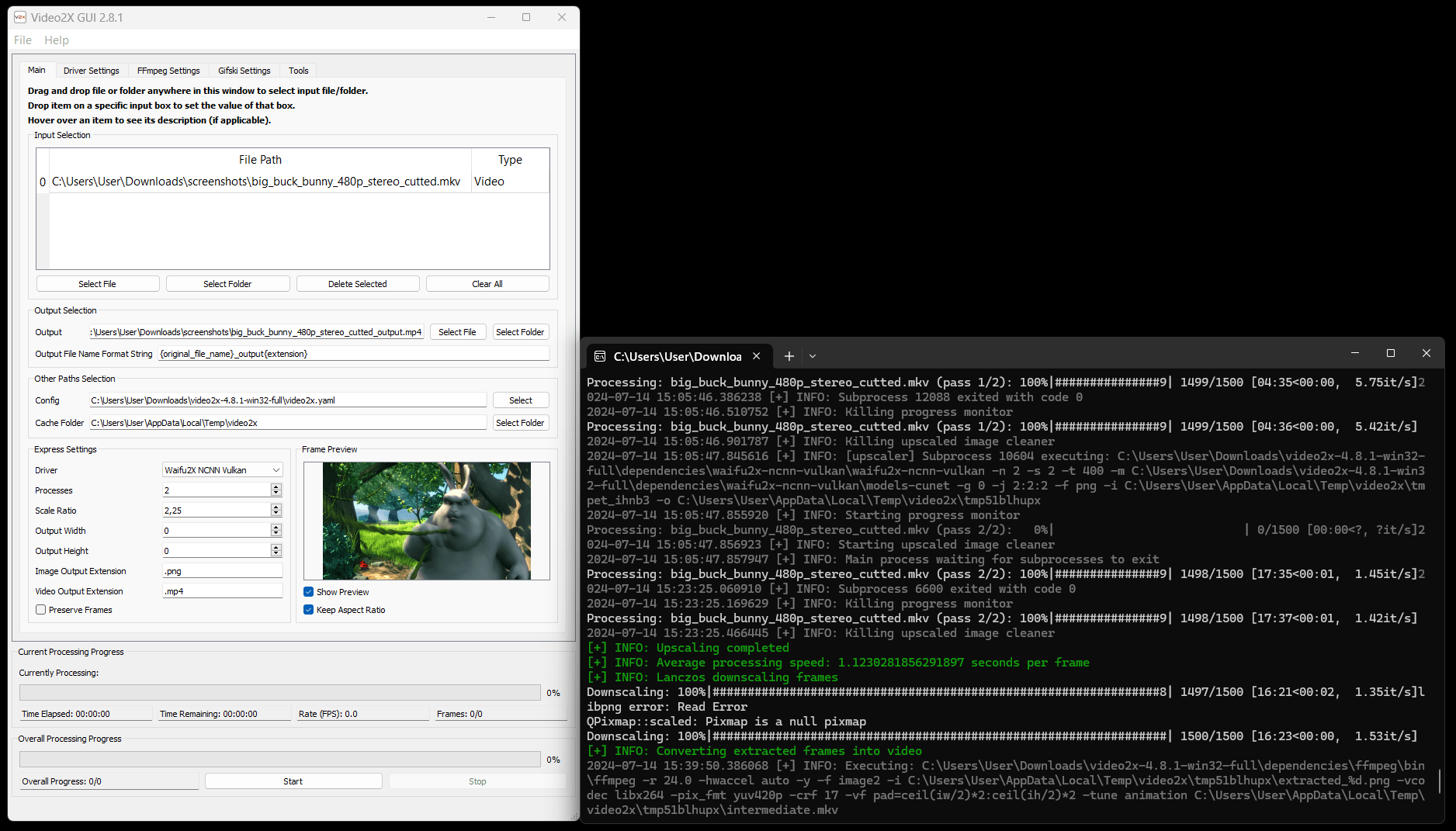
Task: Toggle the Show Preview checkbox
Action: click(309, 592)
